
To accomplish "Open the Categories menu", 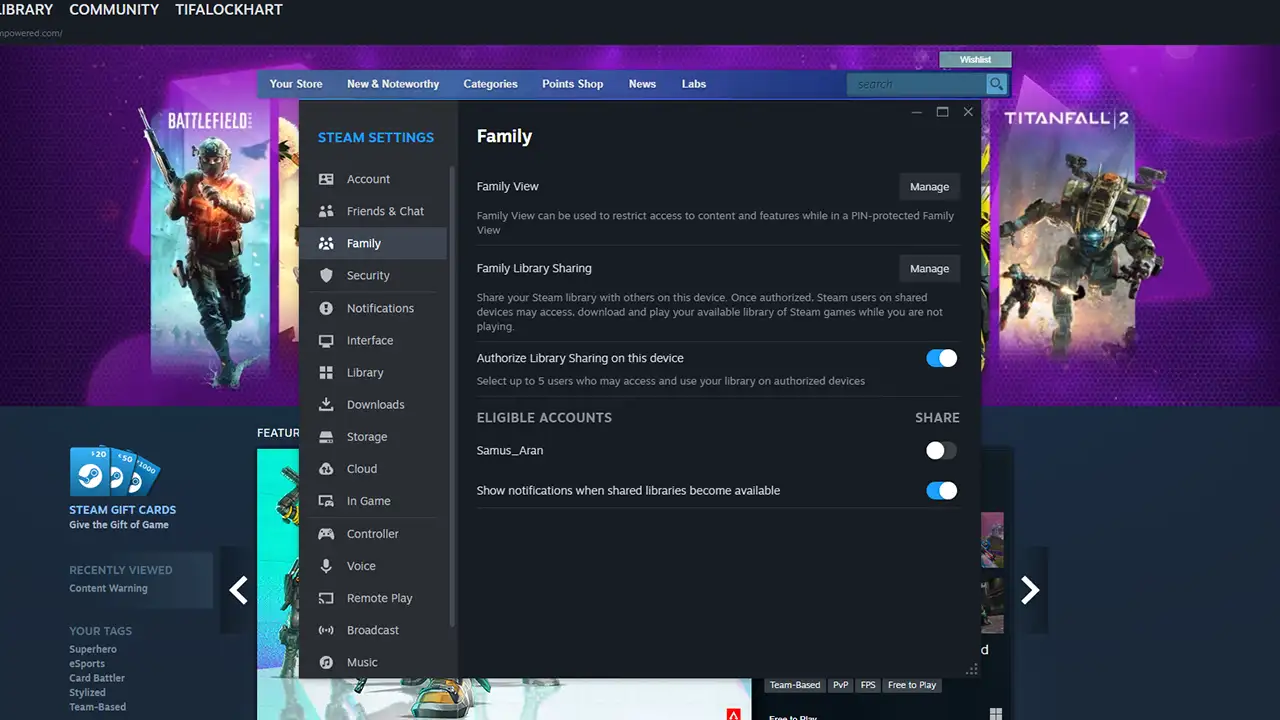I will tap(490, 84).
